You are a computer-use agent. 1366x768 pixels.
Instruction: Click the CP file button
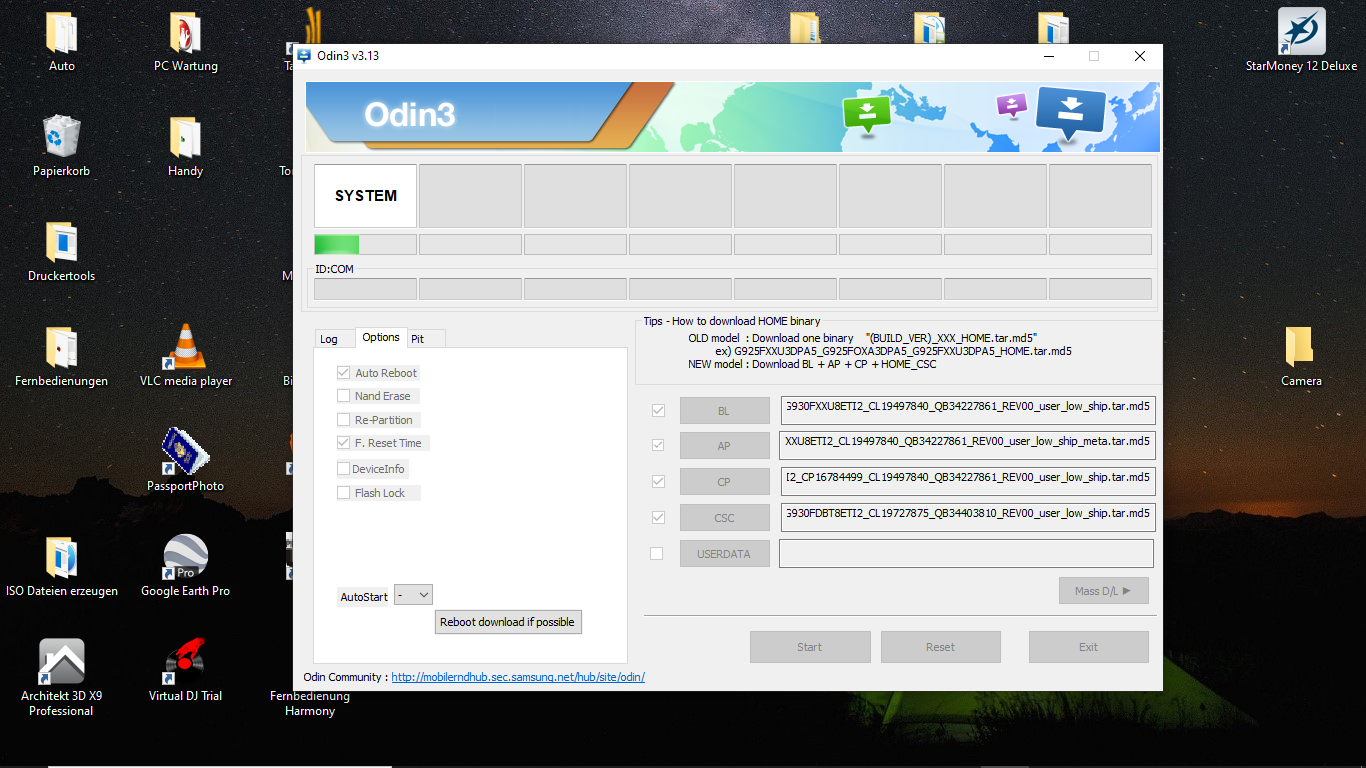coord(724,482)
